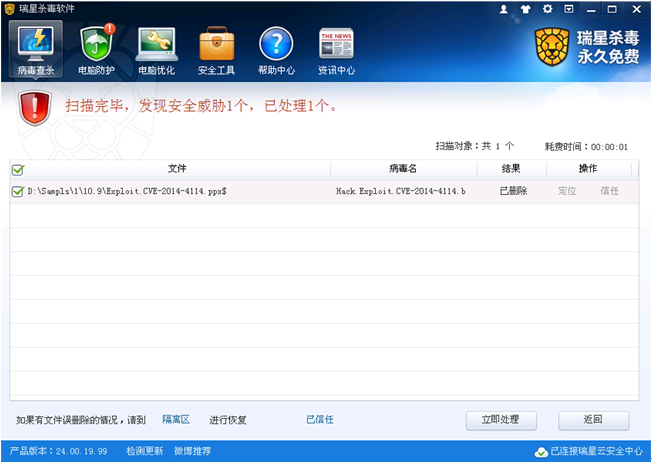Click the 耗费时间 00:00:01 text
652x463 pixels.
point(586,146)
